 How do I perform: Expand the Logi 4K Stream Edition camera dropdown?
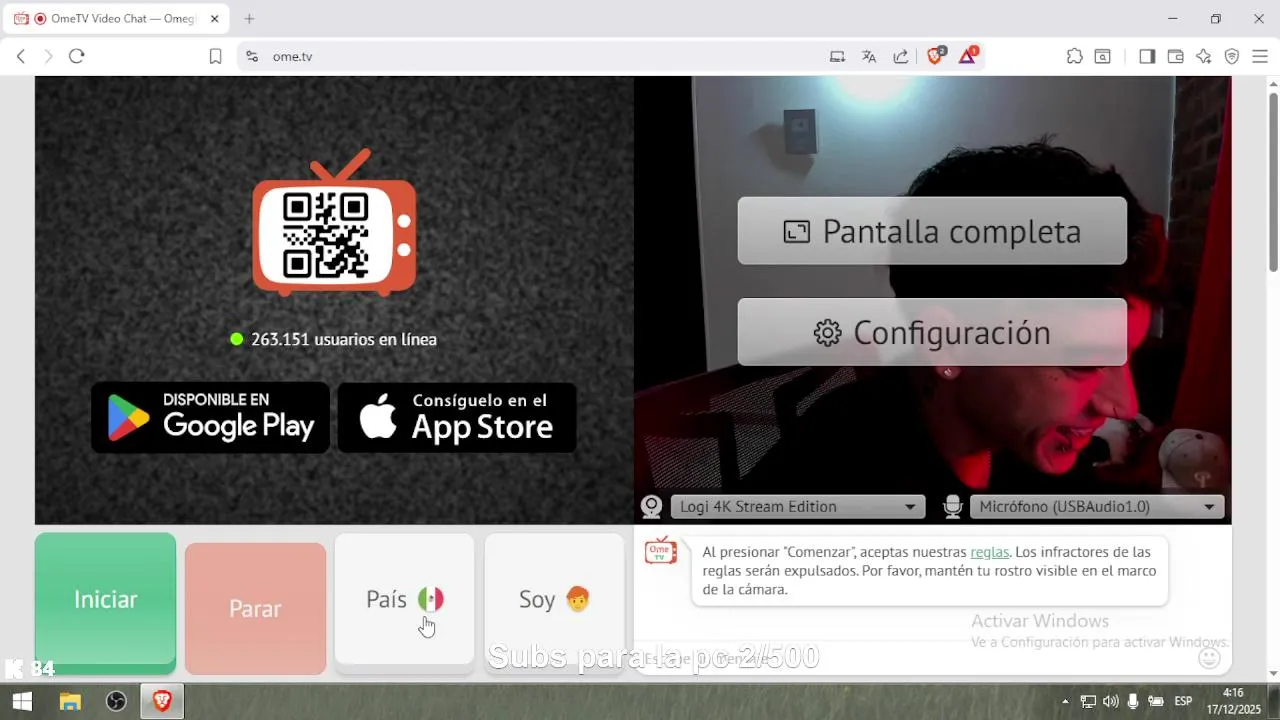point(798,507)
